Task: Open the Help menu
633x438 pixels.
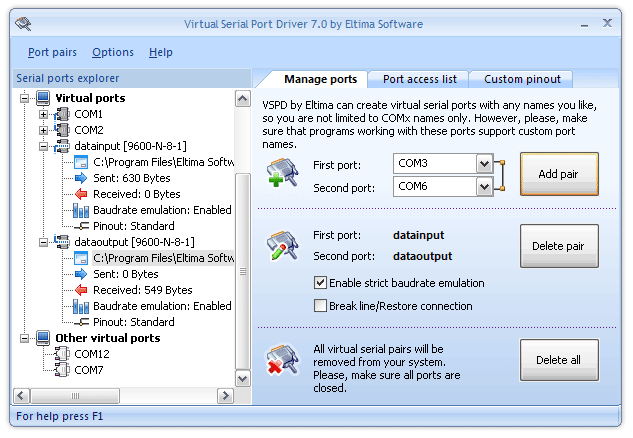Action: 161,52
